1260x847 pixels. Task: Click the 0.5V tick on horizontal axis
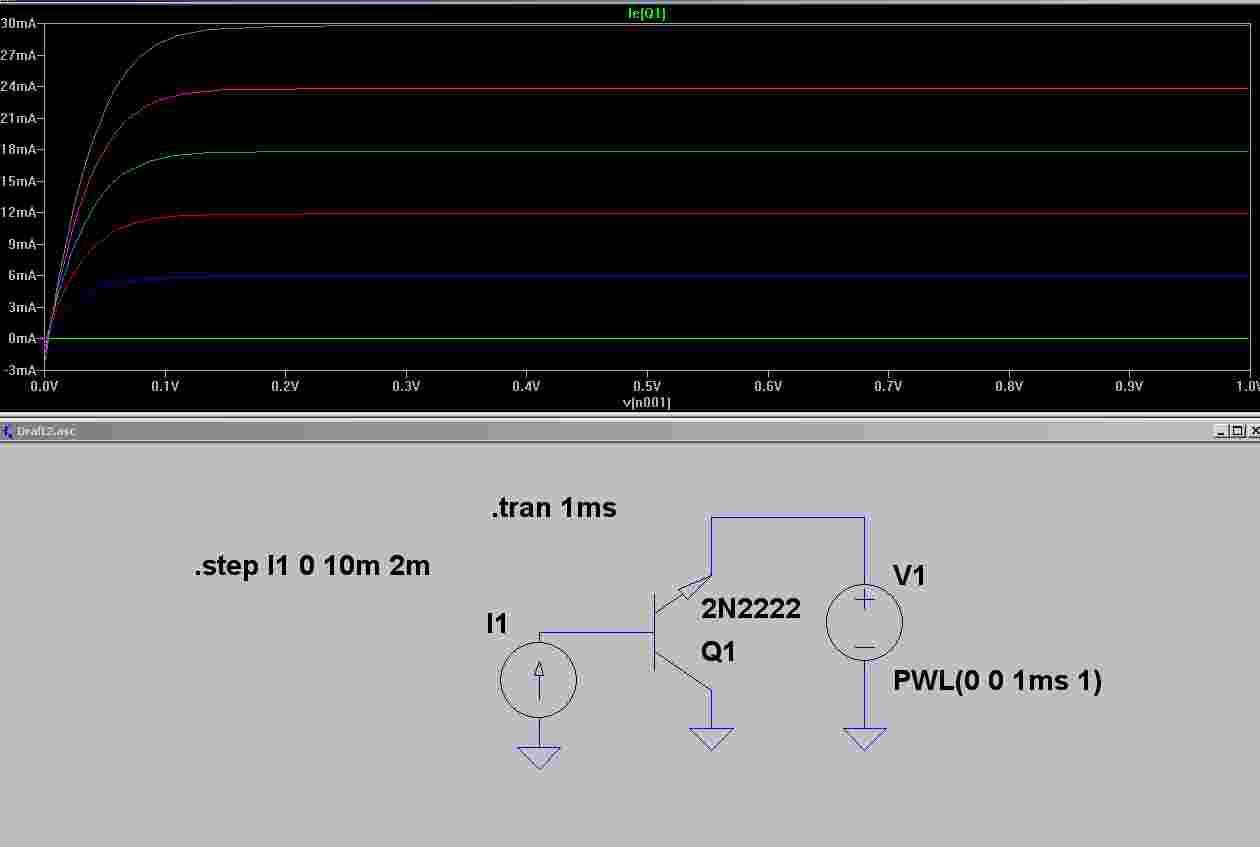pyautogui.click(x=647, y=385)
